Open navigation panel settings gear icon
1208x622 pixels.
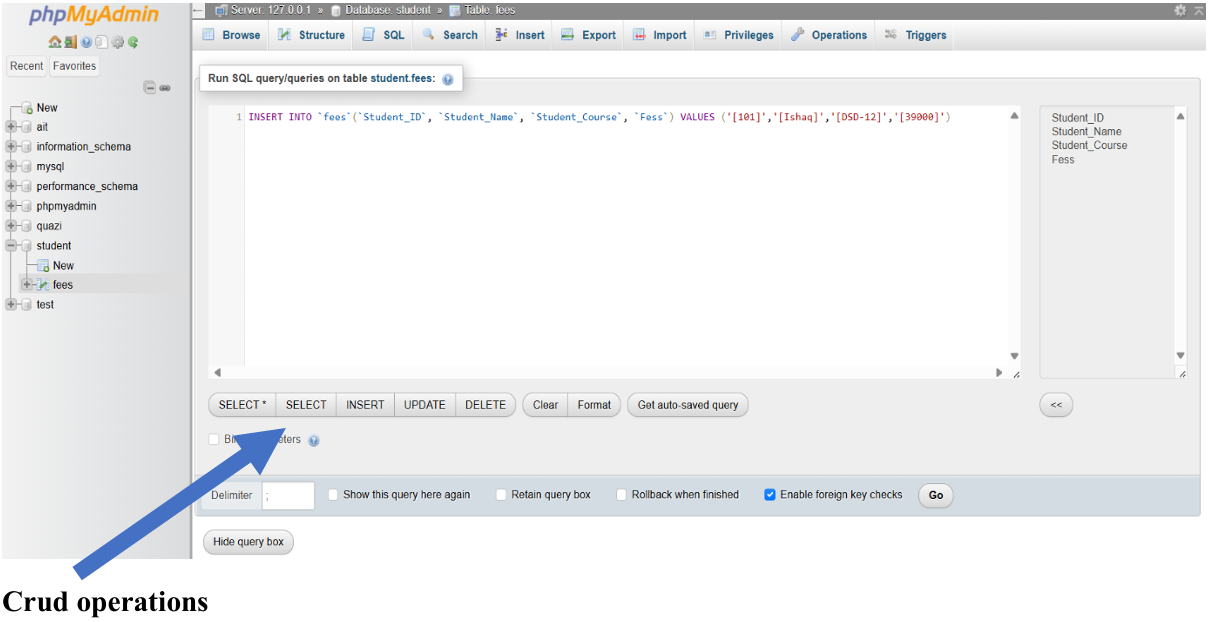117,43
